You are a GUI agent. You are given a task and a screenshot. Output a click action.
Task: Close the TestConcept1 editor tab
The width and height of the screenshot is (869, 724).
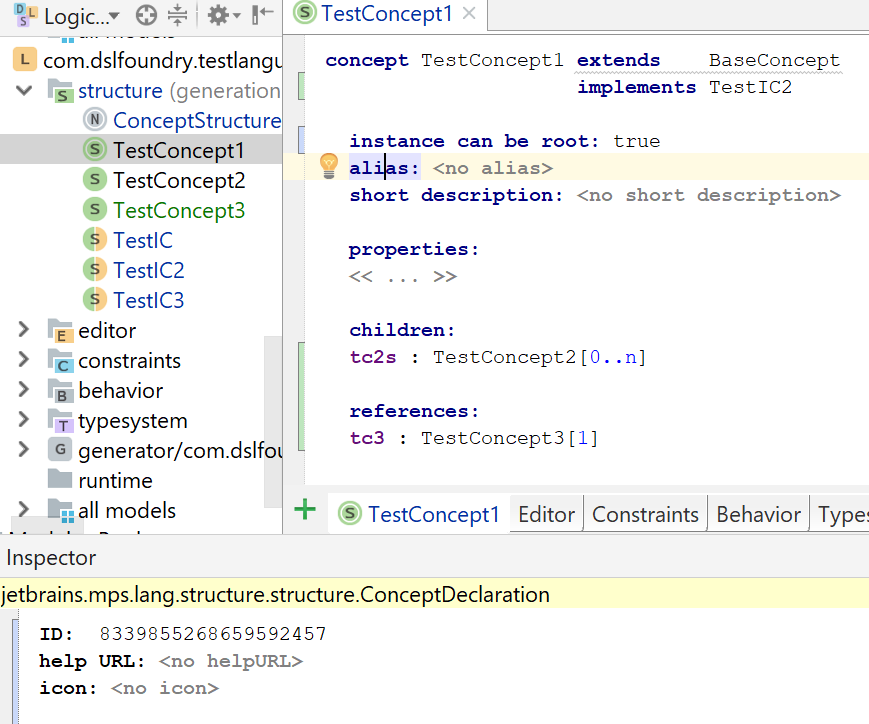pyautogui.click(x=469, y=14)
